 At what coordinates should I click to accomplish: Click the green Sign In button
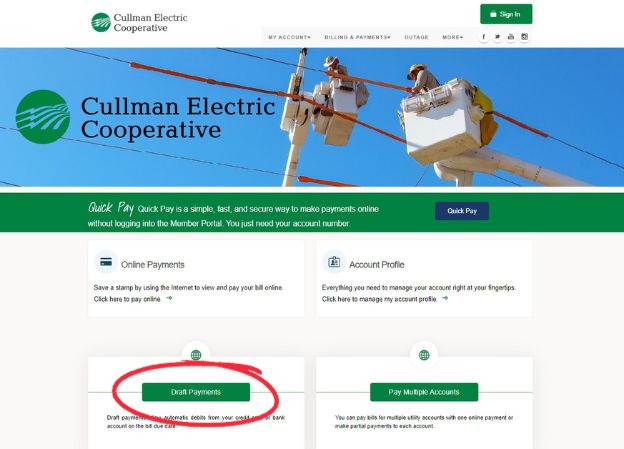coord(506,14)
